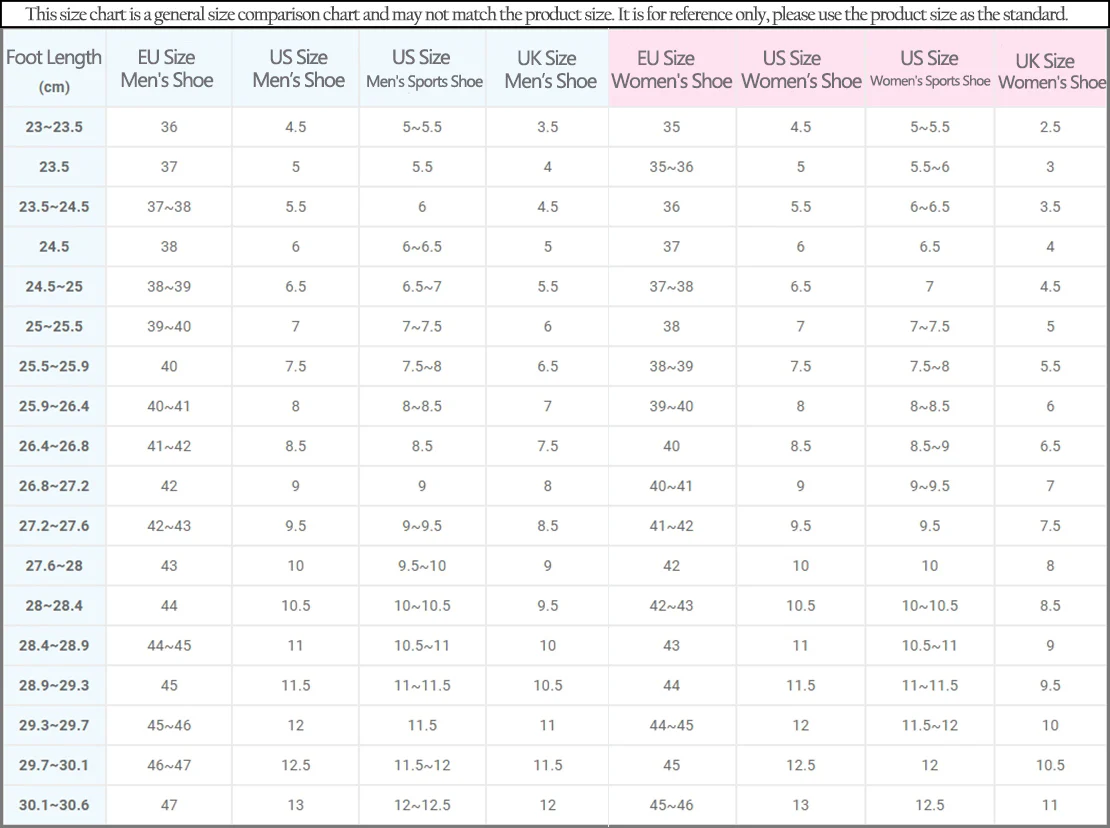The height and width of the screenshot is (828, 1110).
Task: Select the 30.1~30.6 foot length cell
Action: (x=55, y=805)
